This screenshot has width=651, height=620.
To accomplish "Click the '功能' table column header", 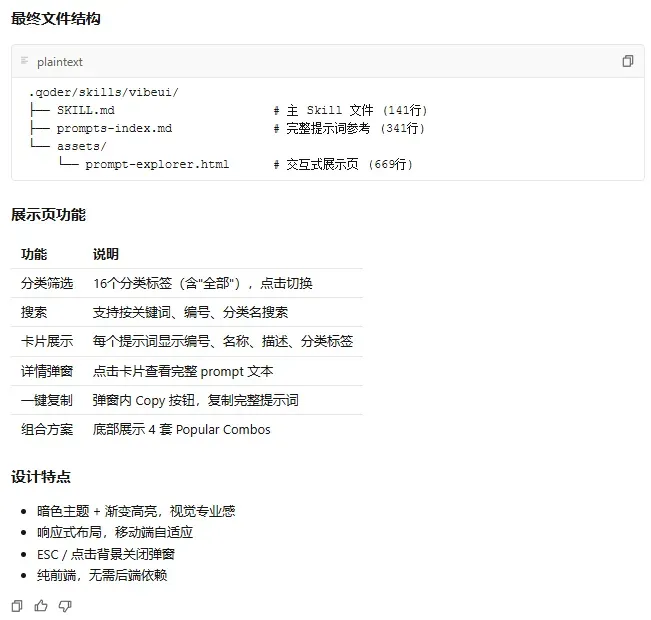I will 34,254.
